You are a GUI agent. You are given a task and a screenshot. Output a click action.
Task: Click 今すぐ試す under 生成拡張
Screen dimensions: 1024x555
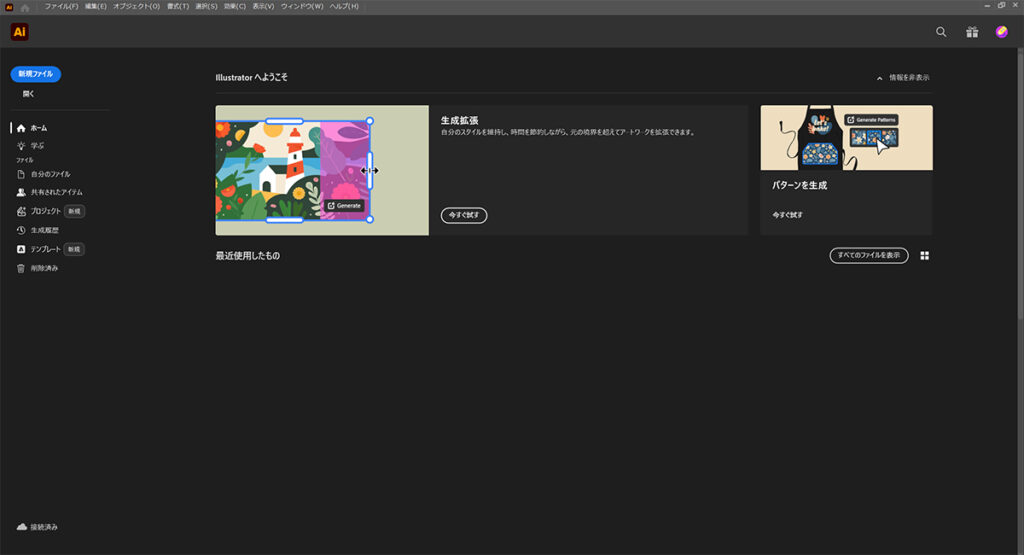(464, 215)
